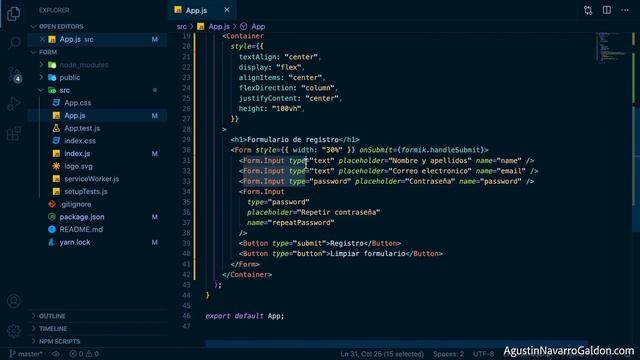Split the editor to the right
This screenshot has height=360, width=640.
(x=607, y=10)
